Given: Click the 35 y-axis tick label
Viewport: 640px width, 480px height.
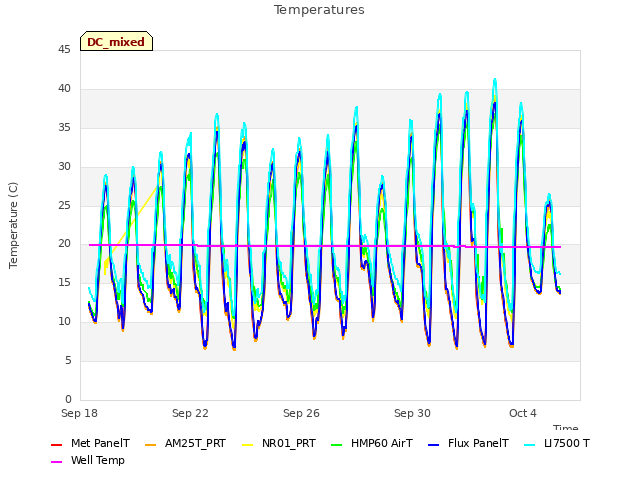Looking at the screenshot, I should coord(64,128).
